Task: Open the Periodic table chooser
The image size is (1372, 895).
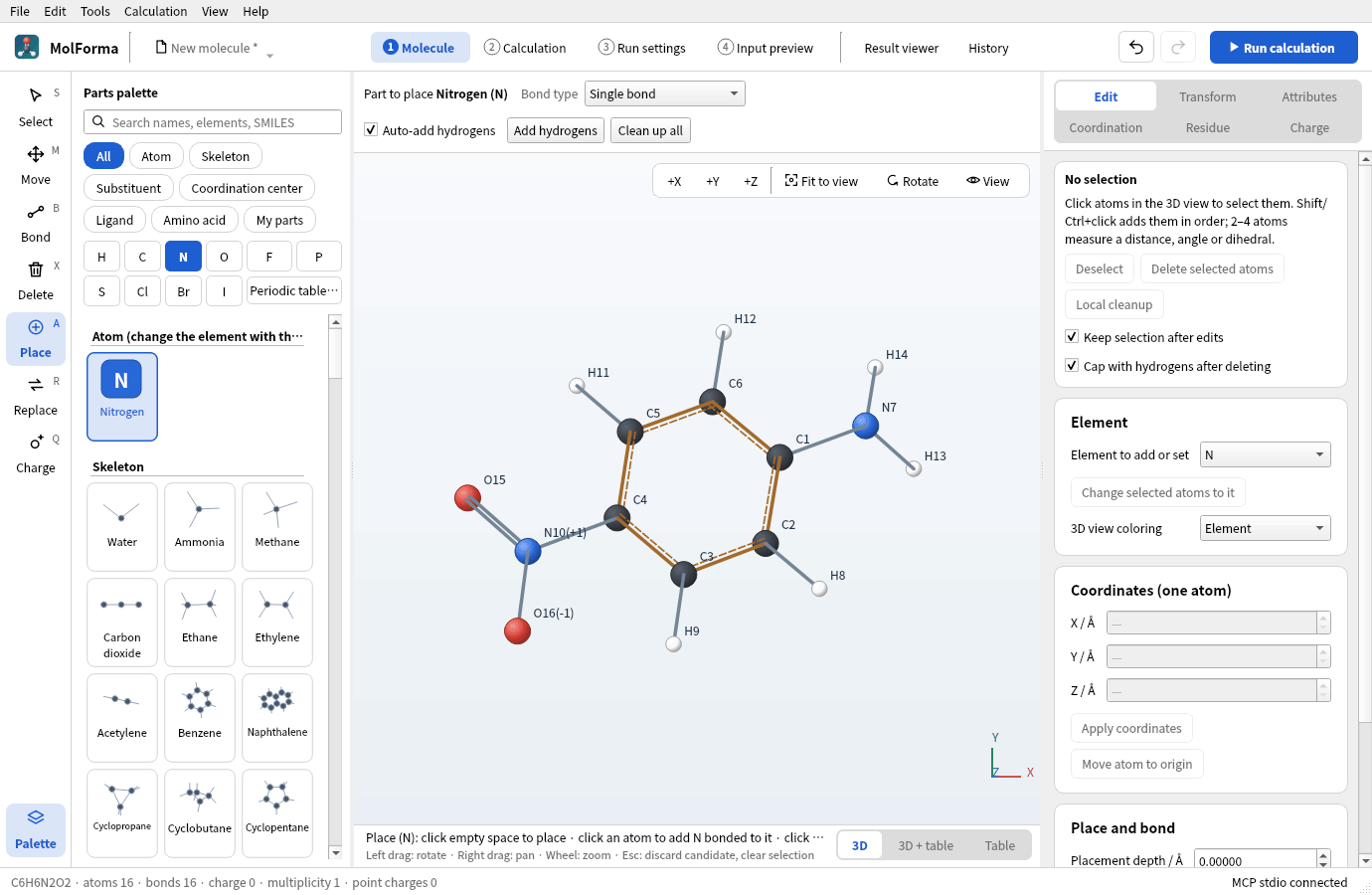Action: [x=294, y=291]
